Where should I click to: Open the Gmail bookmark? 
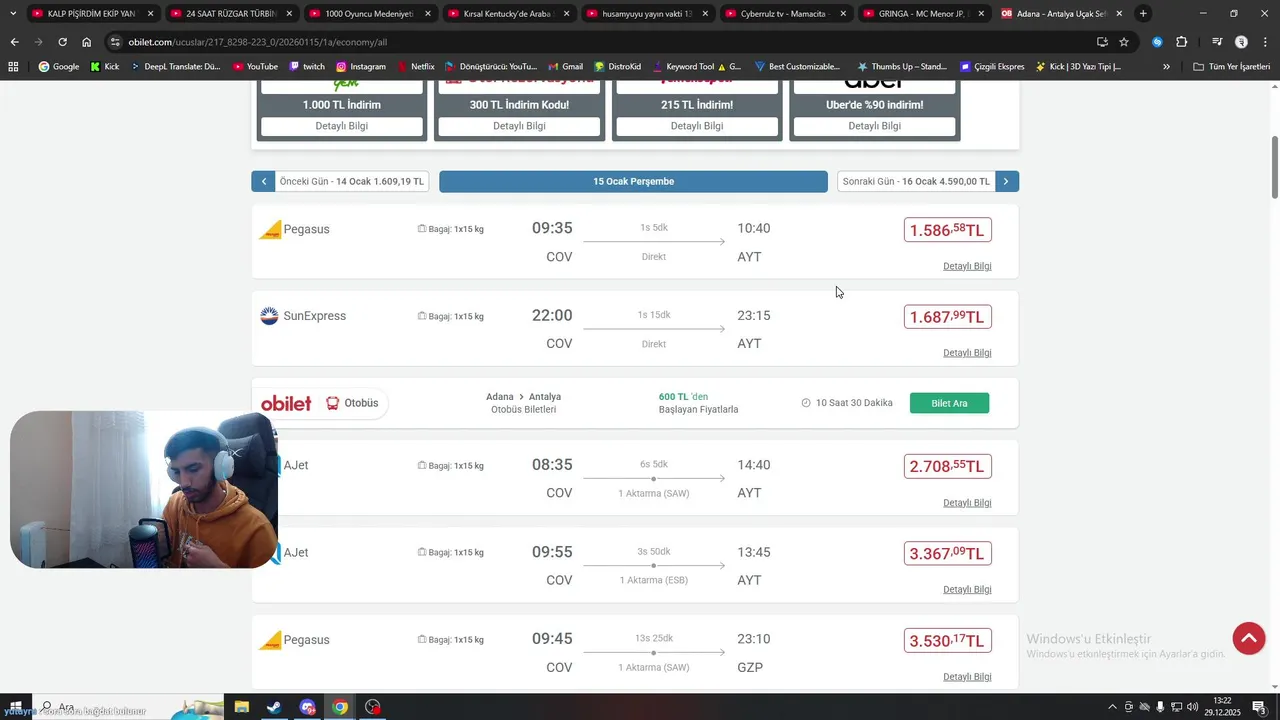(566, 66)
